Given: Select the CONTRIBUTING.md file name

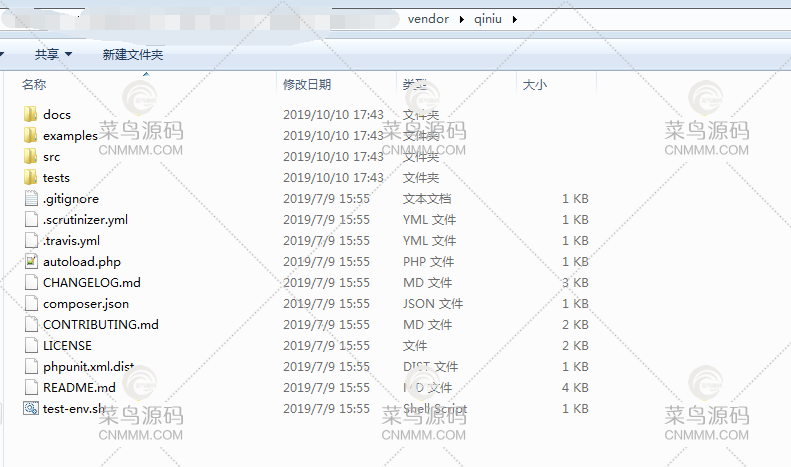Looking at the screenshot, I should pyautogui.click(x=101, y=324).
